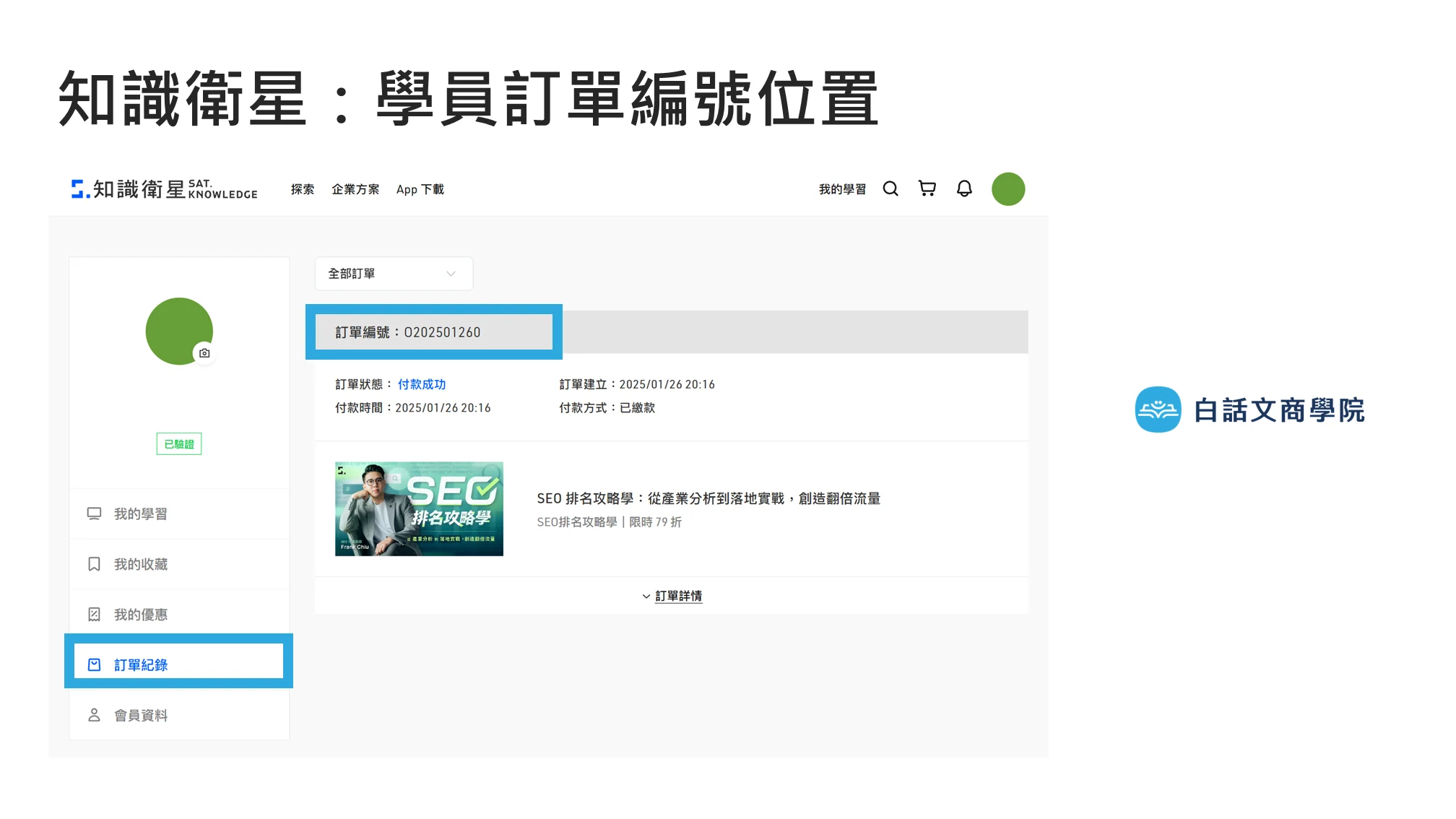1456x819 pixels.
Task: Open the green user avatar menu
Action: (1007, 189)
